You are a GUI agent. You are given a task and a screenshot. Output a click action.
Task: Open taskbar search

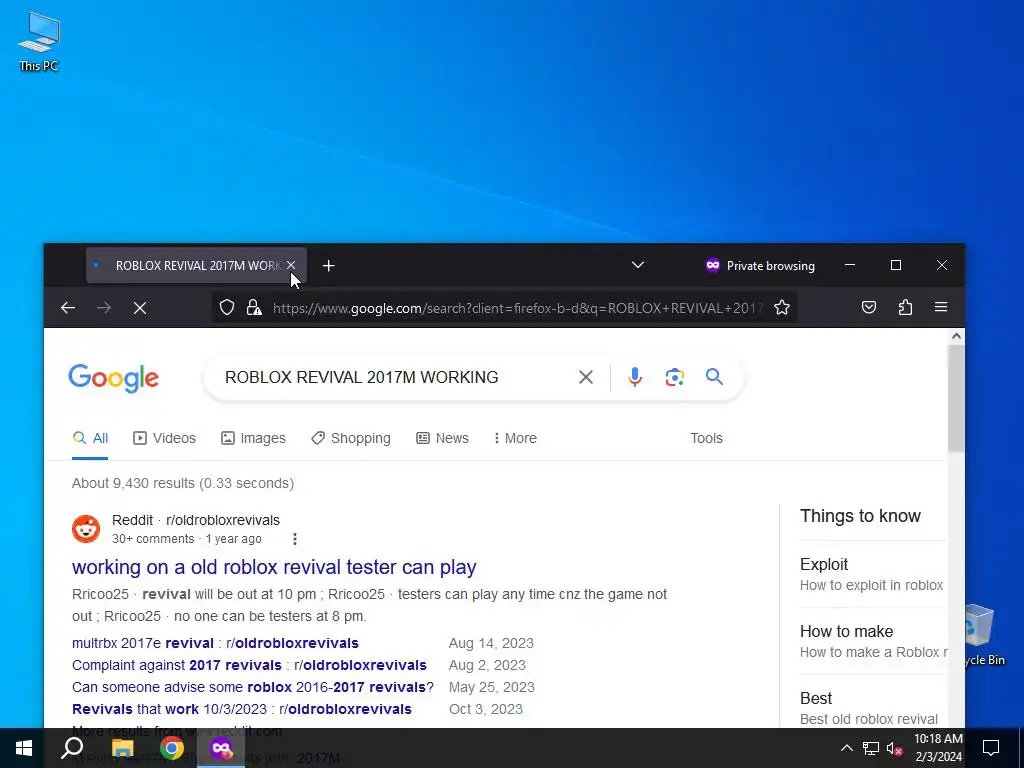72,748
